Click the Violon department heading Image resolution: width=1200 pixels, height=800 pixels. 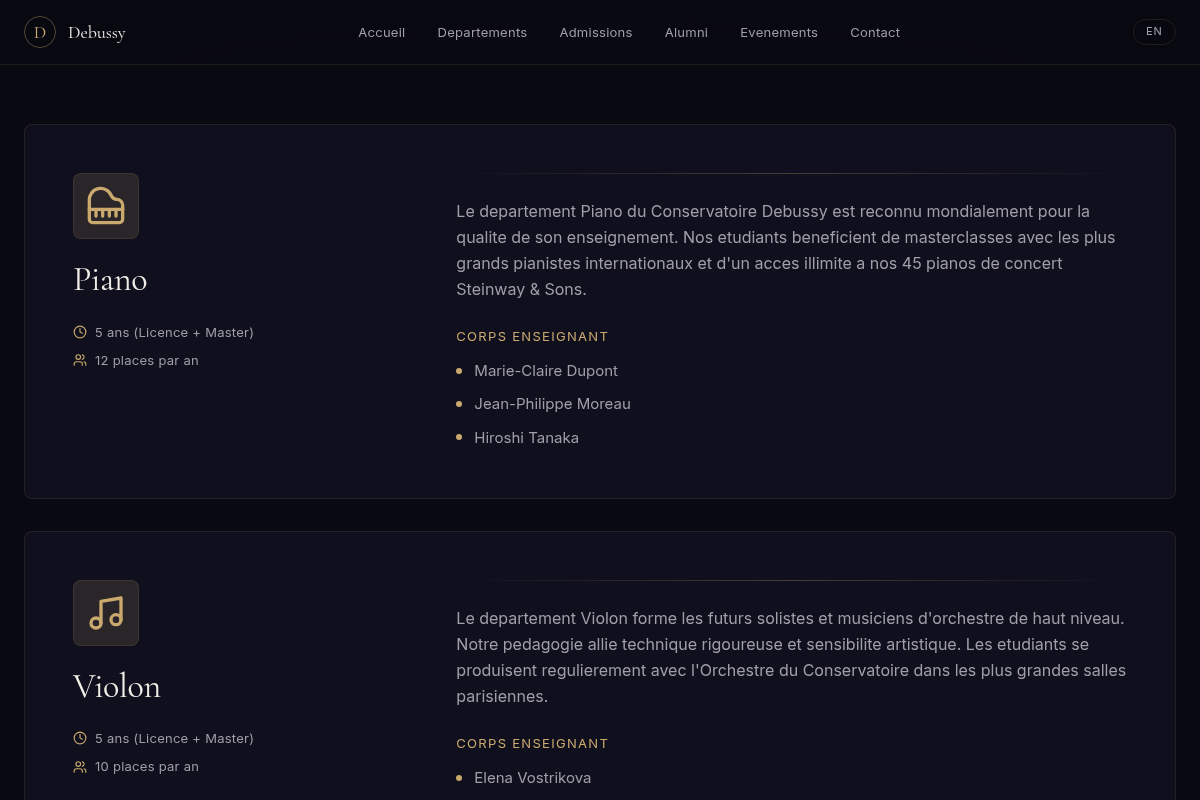(117, 686)
